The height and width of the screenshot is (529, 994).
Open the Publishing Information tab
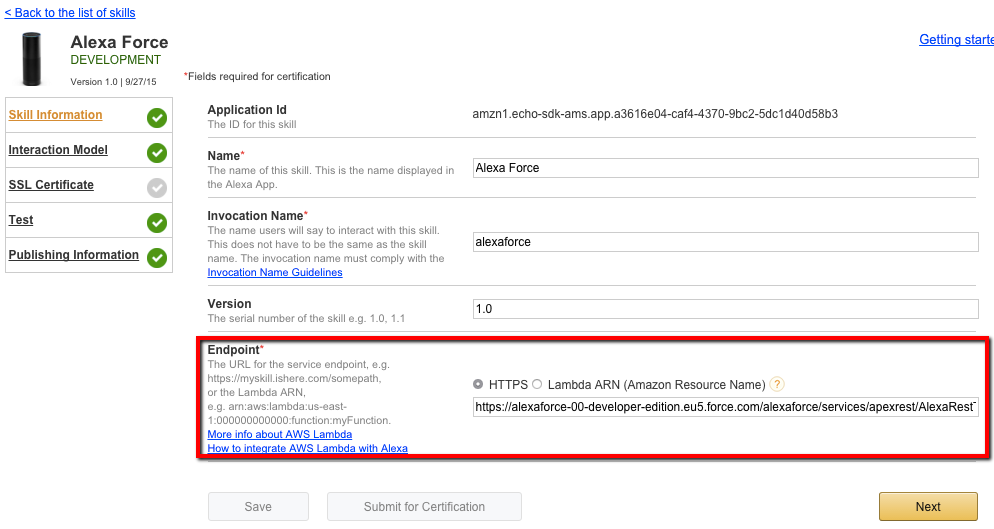[74, 254]
